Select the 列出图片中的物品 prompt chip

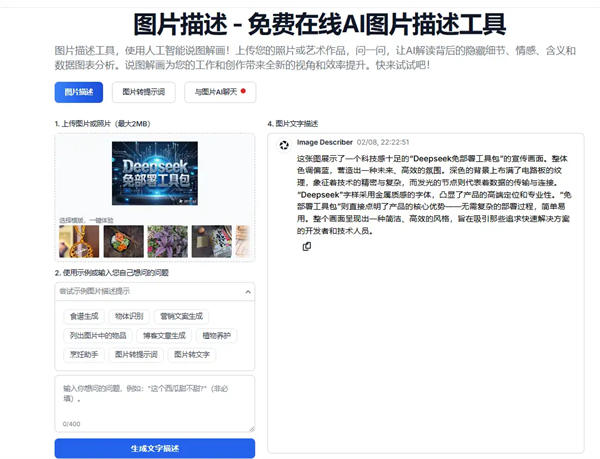coord(98,335)
